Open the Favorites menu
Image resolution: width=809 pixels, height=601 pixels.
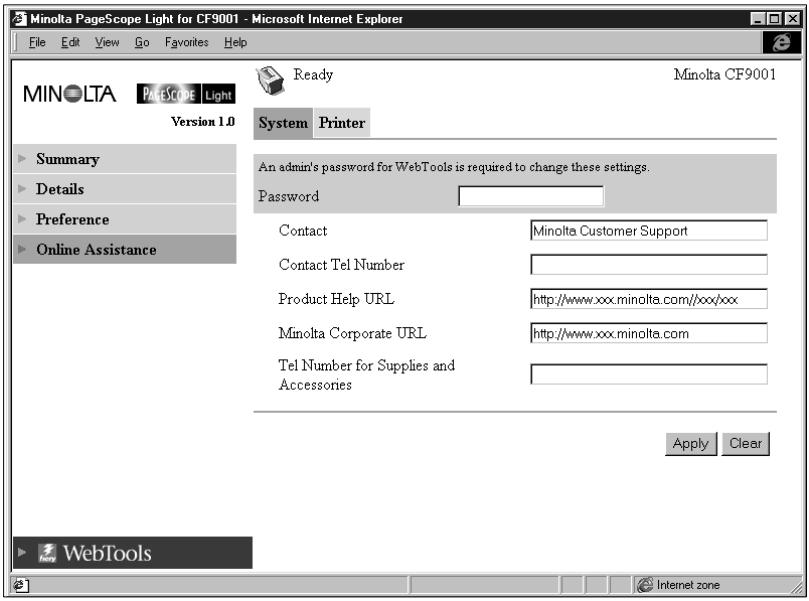pyautogui.click(x=187, y=42)
